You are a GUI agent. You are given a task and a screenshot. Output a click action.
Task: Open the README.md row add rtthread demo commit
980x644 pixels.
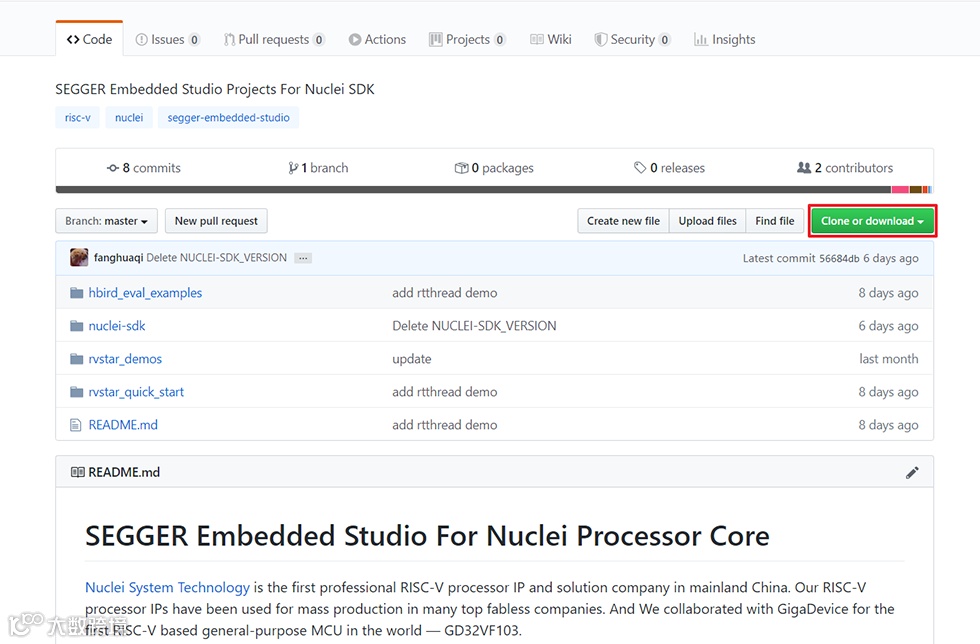[x=445, y=425]
